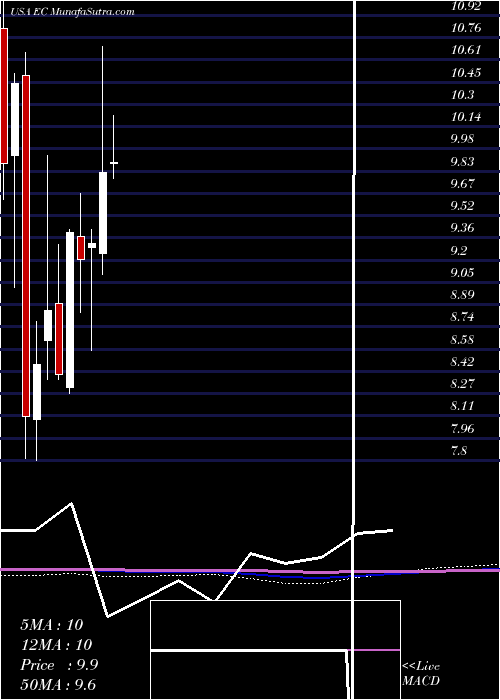This screenshot has height=700, width=500.
Task: Click the 10.92 price axis label
Action: [466, 6]
